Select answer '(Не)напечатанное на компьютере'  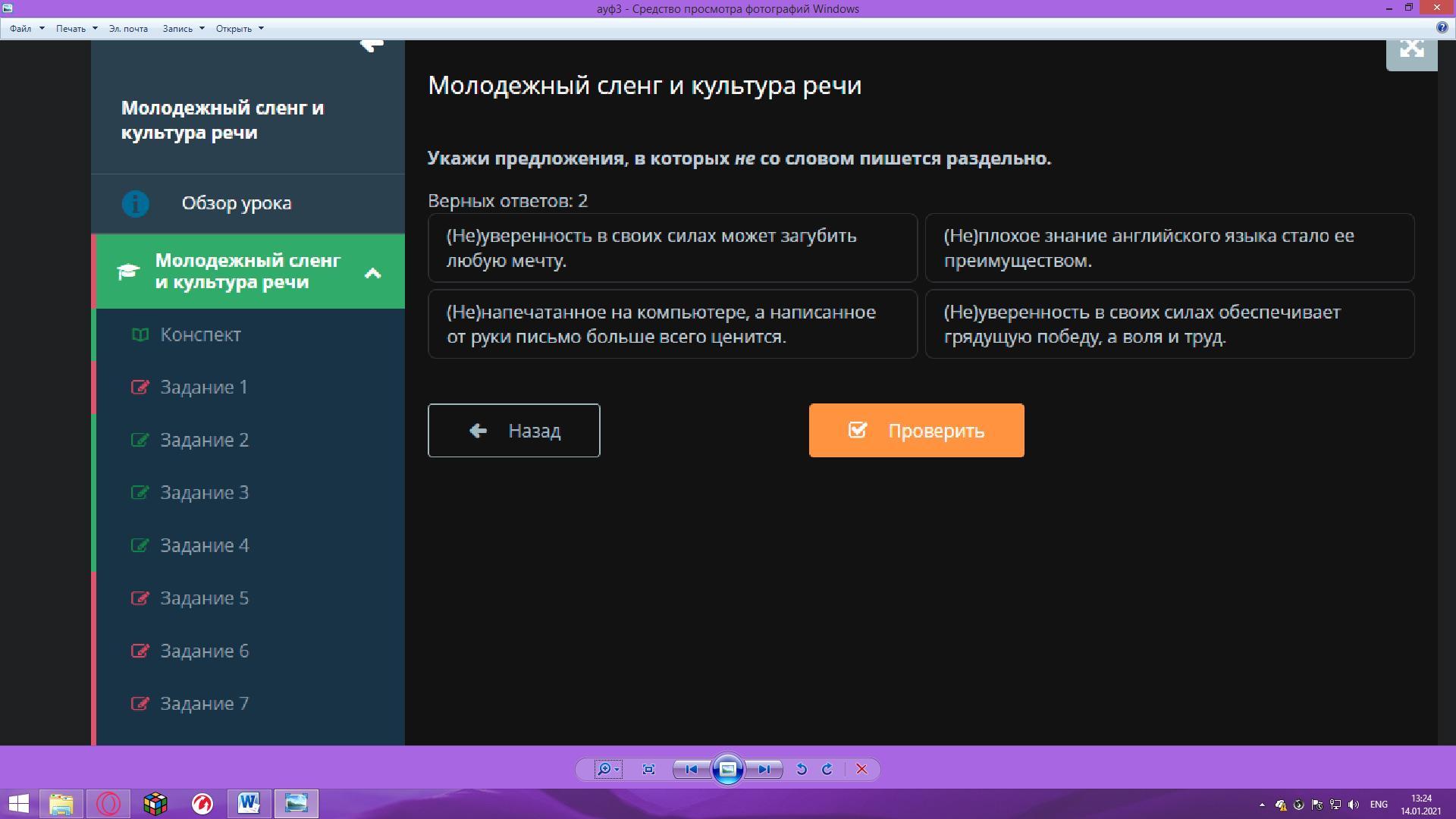point(672,324)
